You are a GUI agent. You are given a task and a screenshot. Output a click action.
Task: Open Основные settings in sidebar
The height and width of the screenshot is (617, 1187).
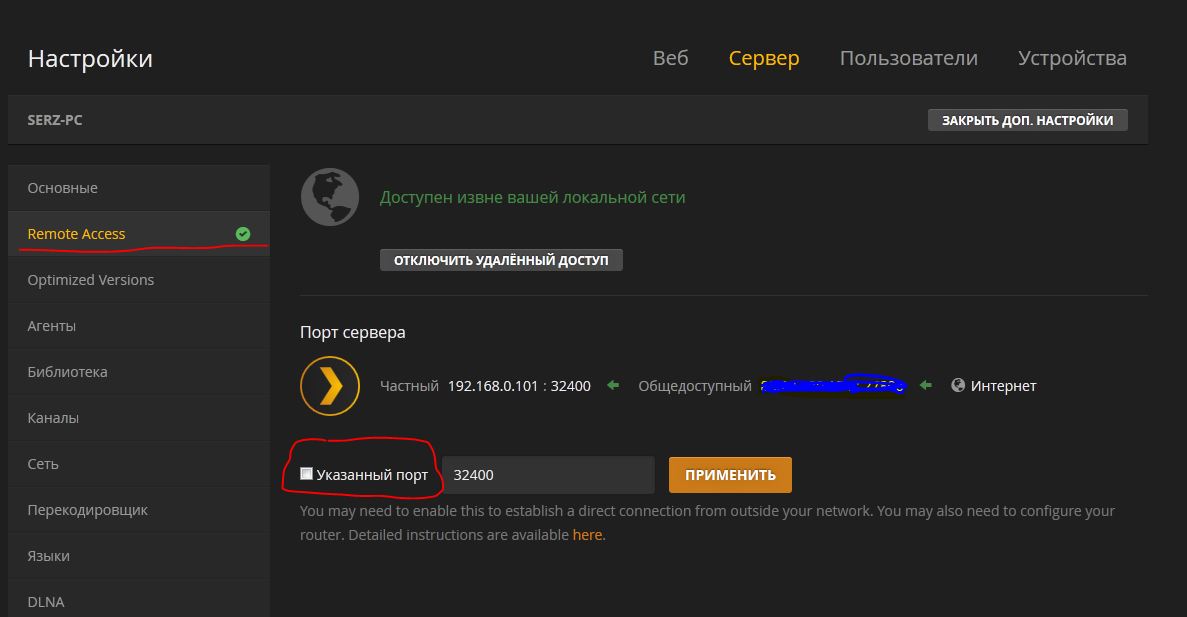tap(62, 188)
